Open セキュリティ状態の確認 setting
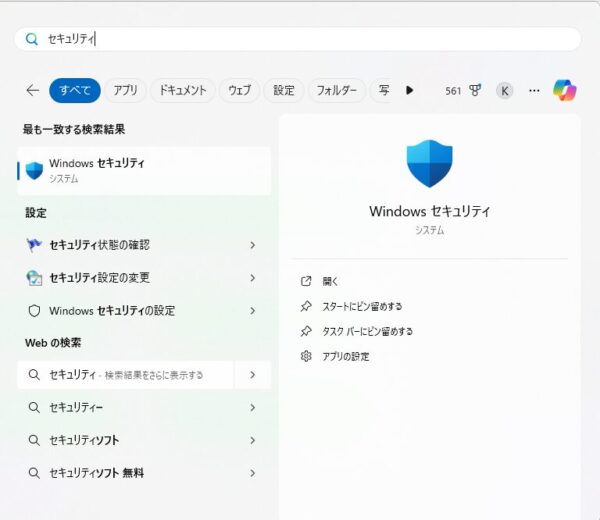600x520 pixels. pyautogui.click(x=144, y=245)
